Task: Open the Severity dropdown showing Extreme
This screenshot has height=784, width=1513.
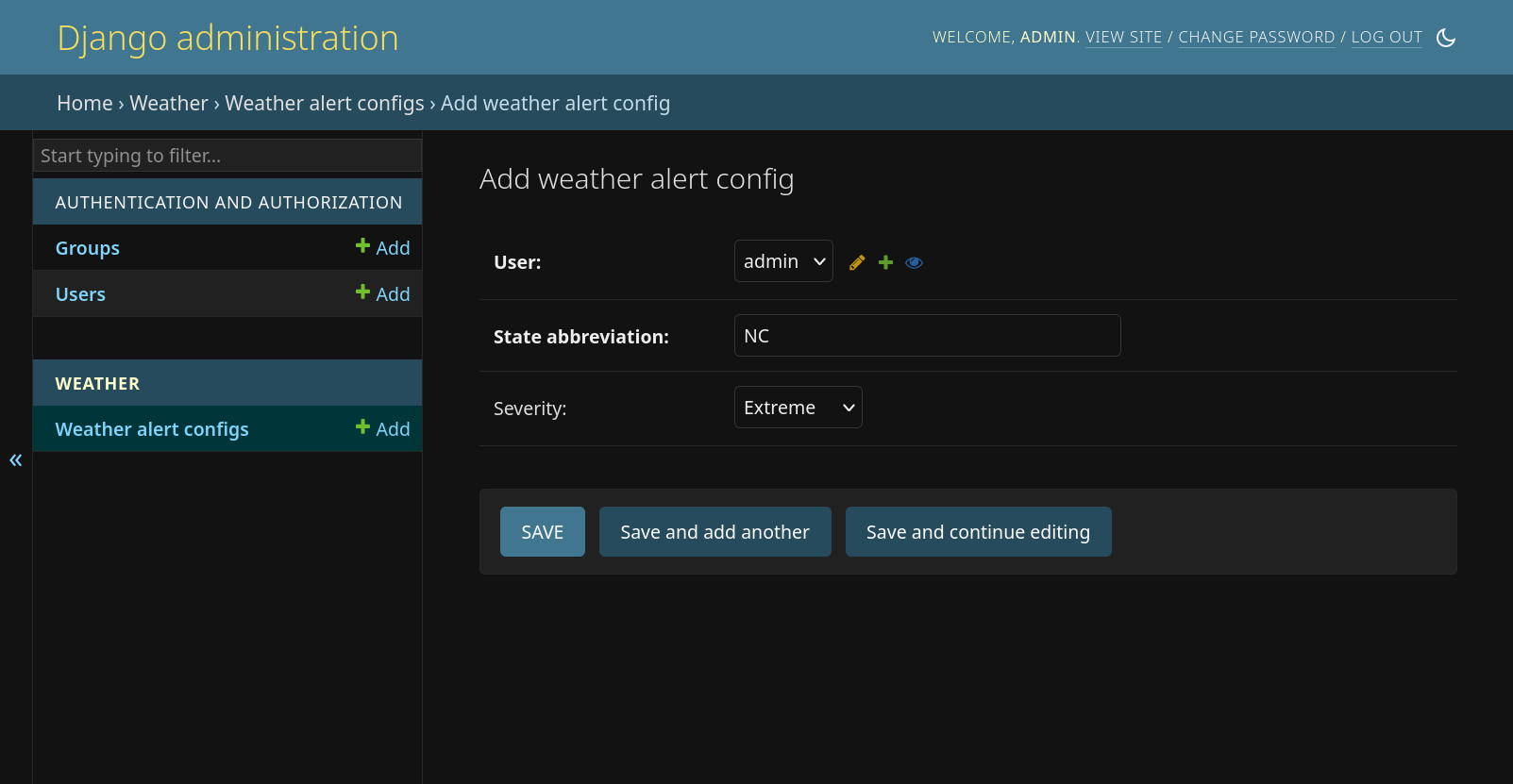Action: [798, 408]
